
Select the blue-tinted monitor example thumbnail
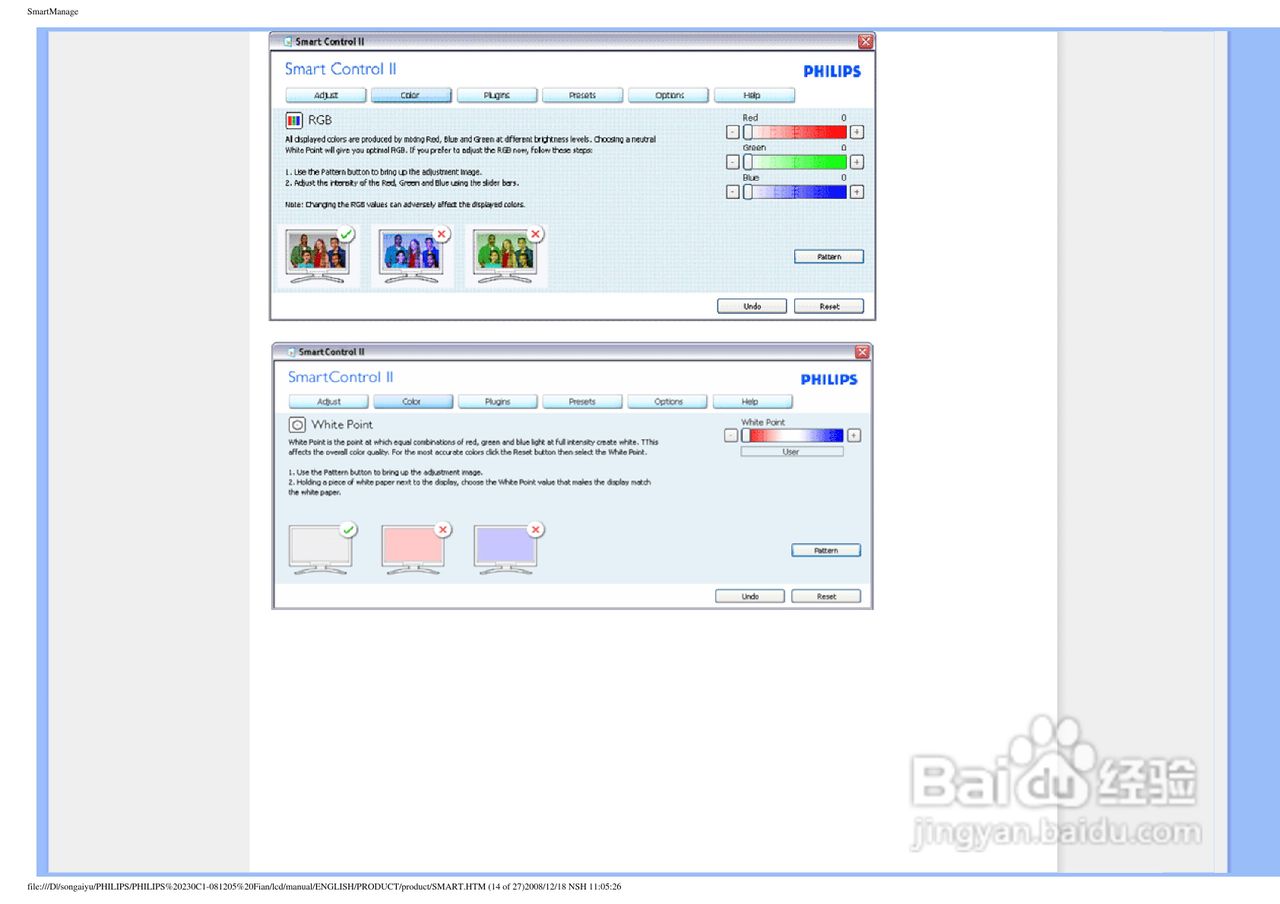[x=411, y=256]
